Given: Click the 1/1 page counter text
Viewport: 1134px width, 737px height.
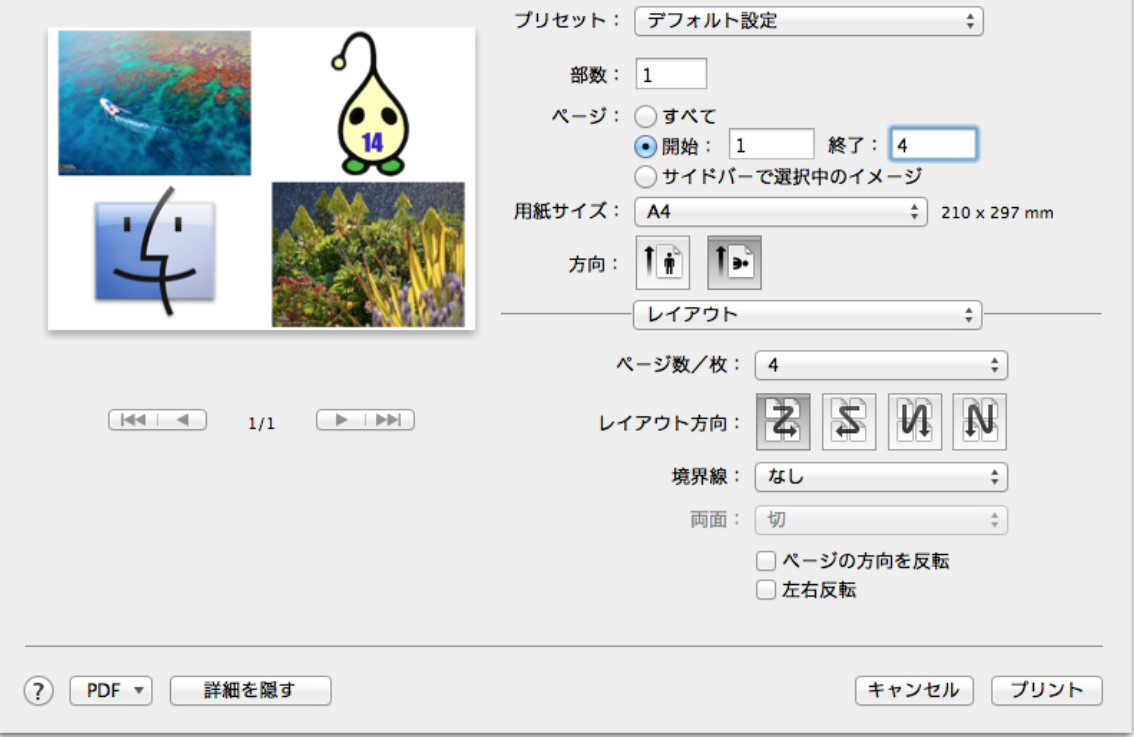Looking at the screenshot, I should click(261, 424).
